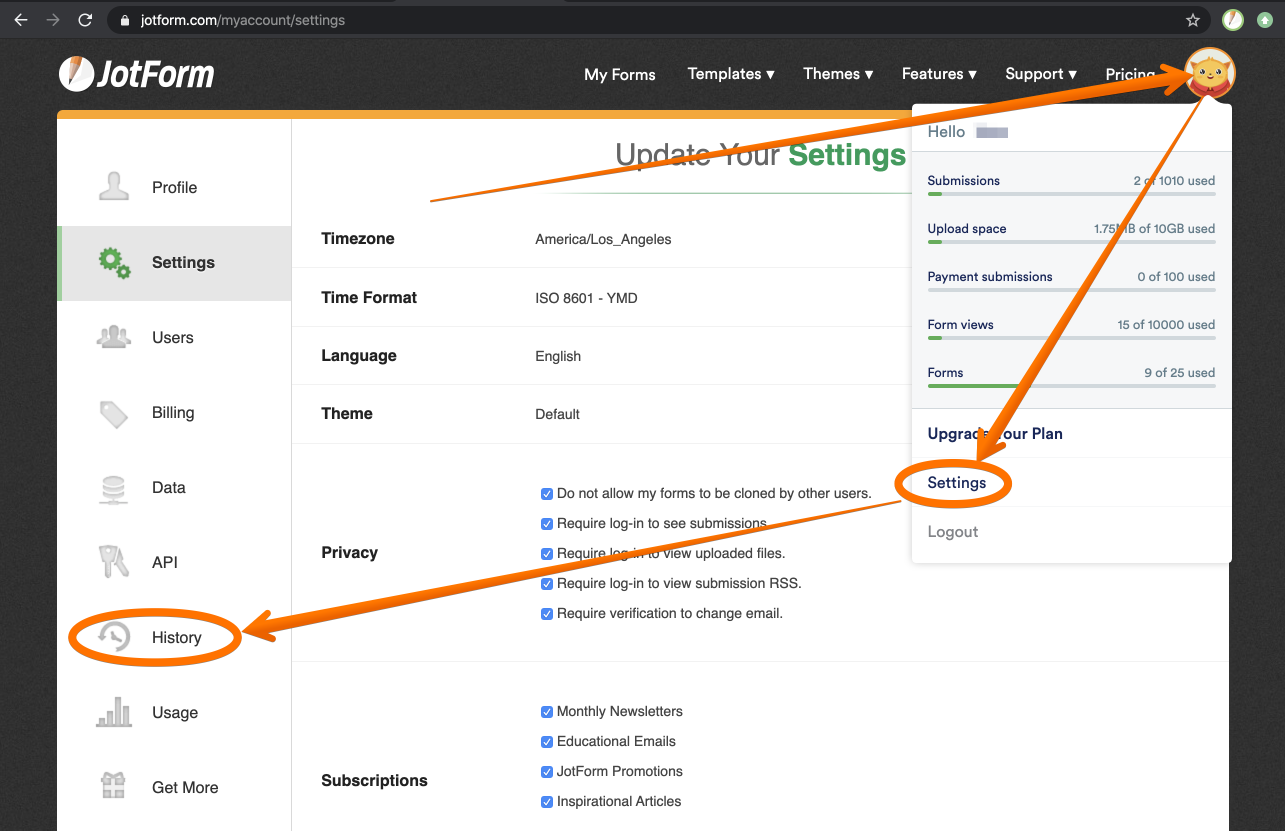Screen dimensions: 1285x831
Task: Change Time Format ISO 8601 - YMD
Action: pos(586,298)
